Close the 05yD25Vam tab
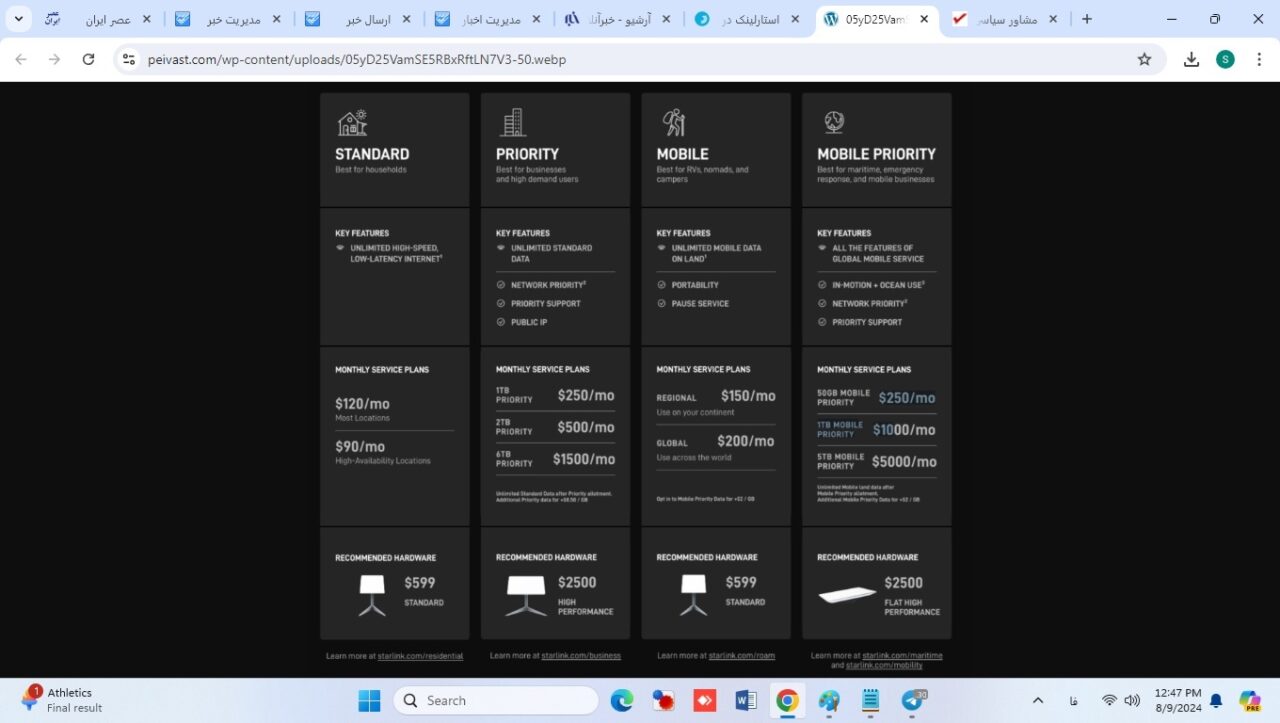 [x=924, y=19]
